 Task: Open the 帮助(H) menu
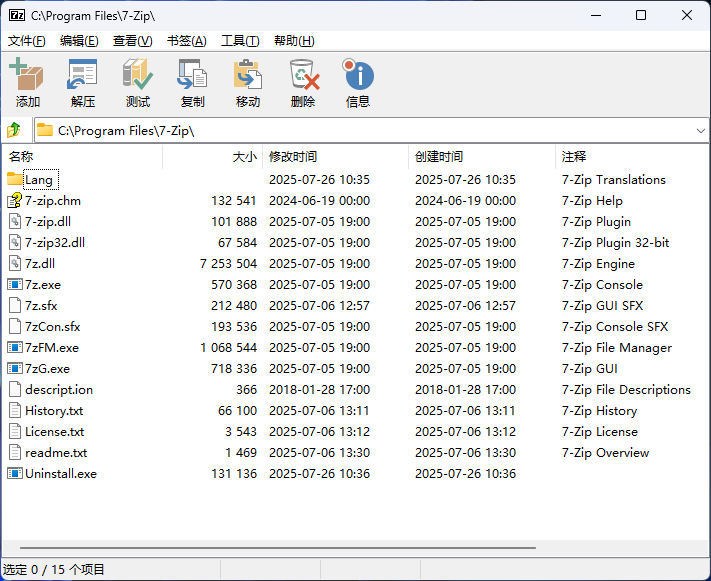(x=294, y=41)
